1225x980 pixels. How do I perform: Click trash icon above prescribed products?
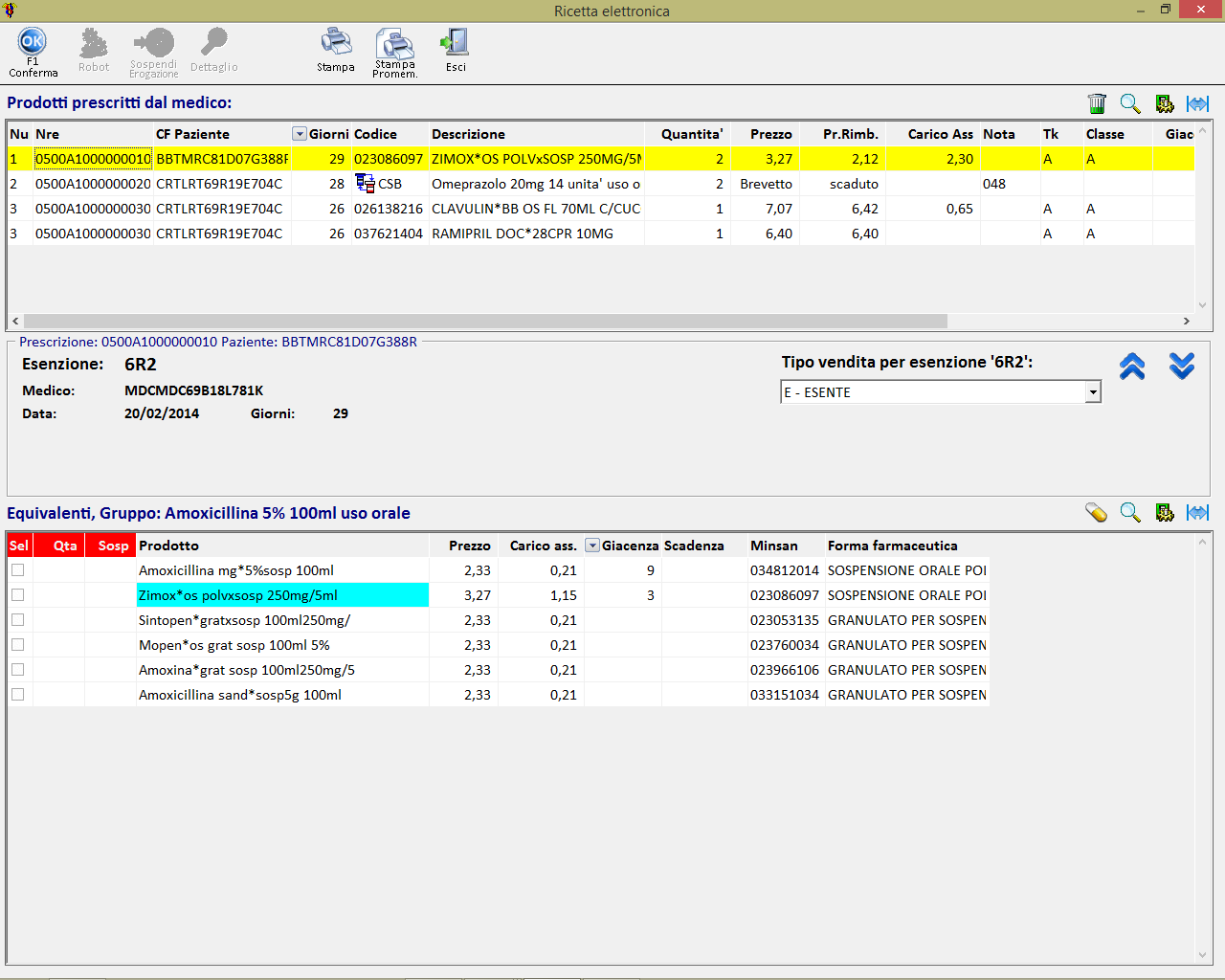point(1097,103)
